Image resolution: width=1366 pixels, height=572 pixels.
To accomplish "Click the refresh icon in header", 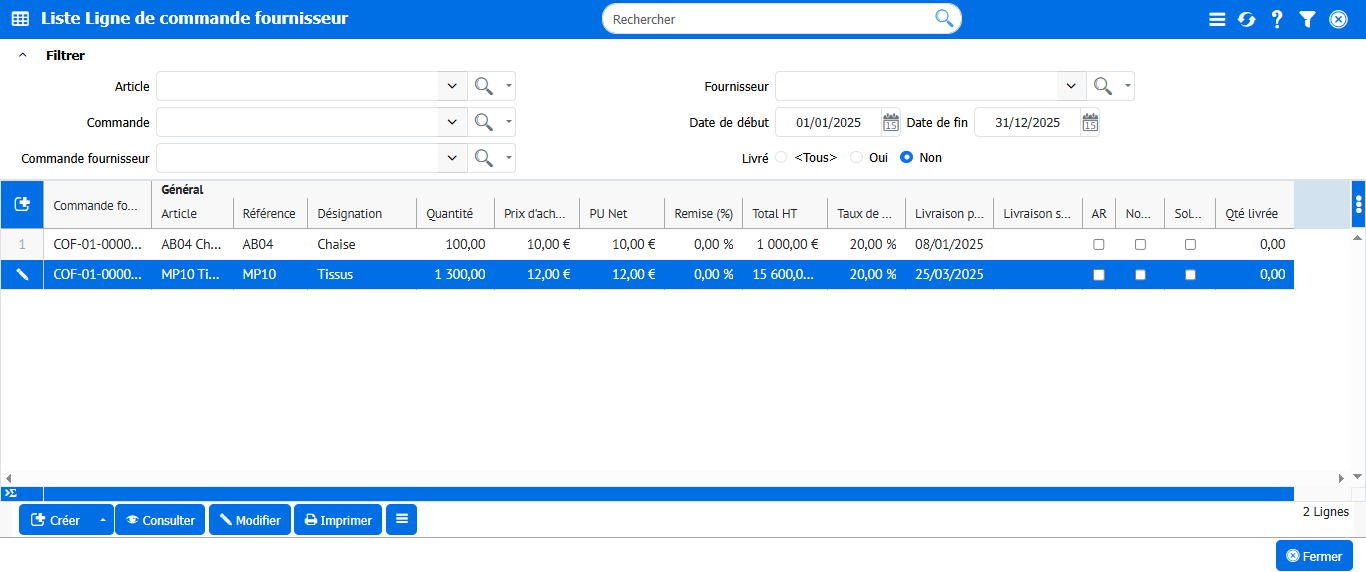I will (x=1246, y=19).
